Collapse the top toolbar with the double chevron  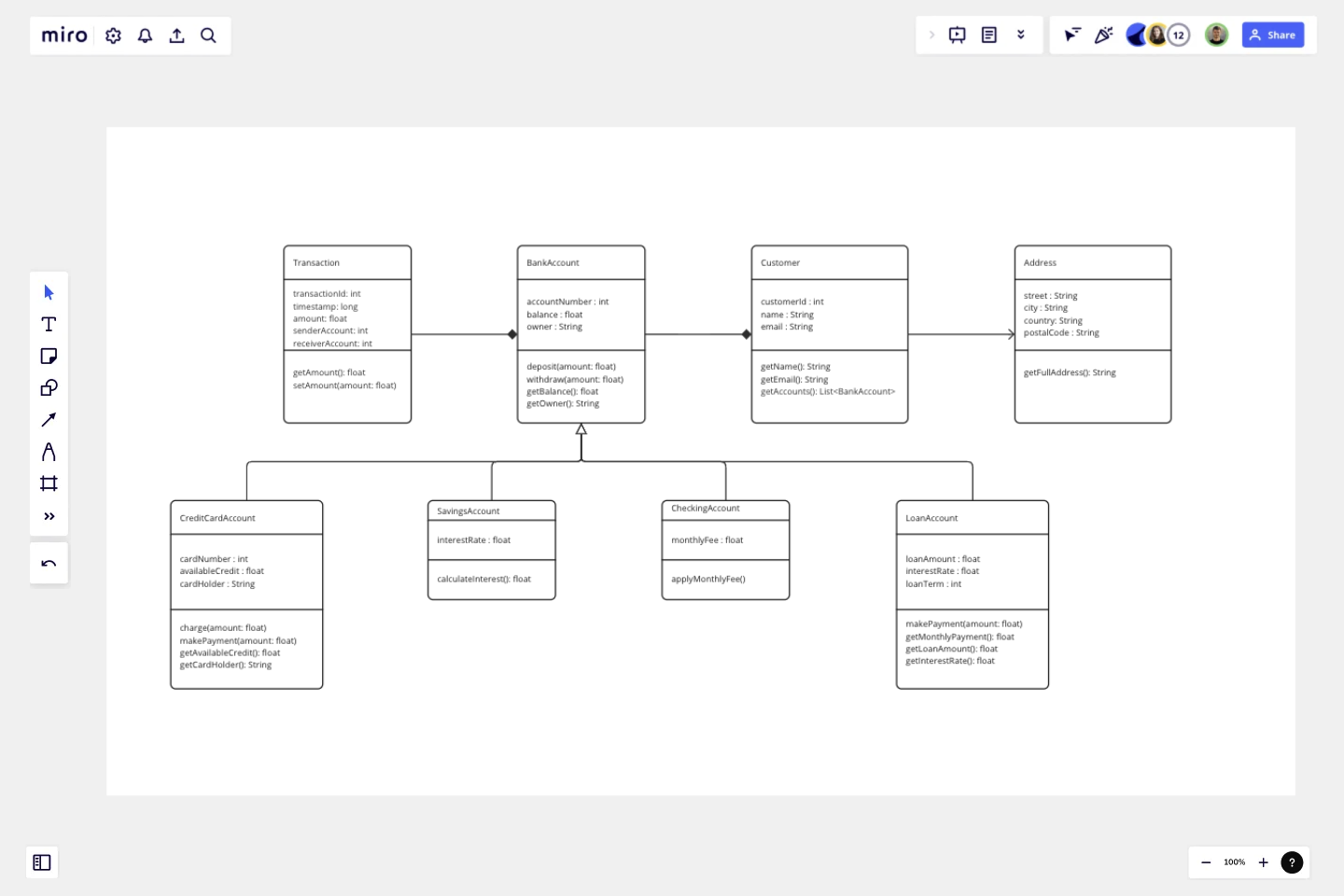(1021, 35)
